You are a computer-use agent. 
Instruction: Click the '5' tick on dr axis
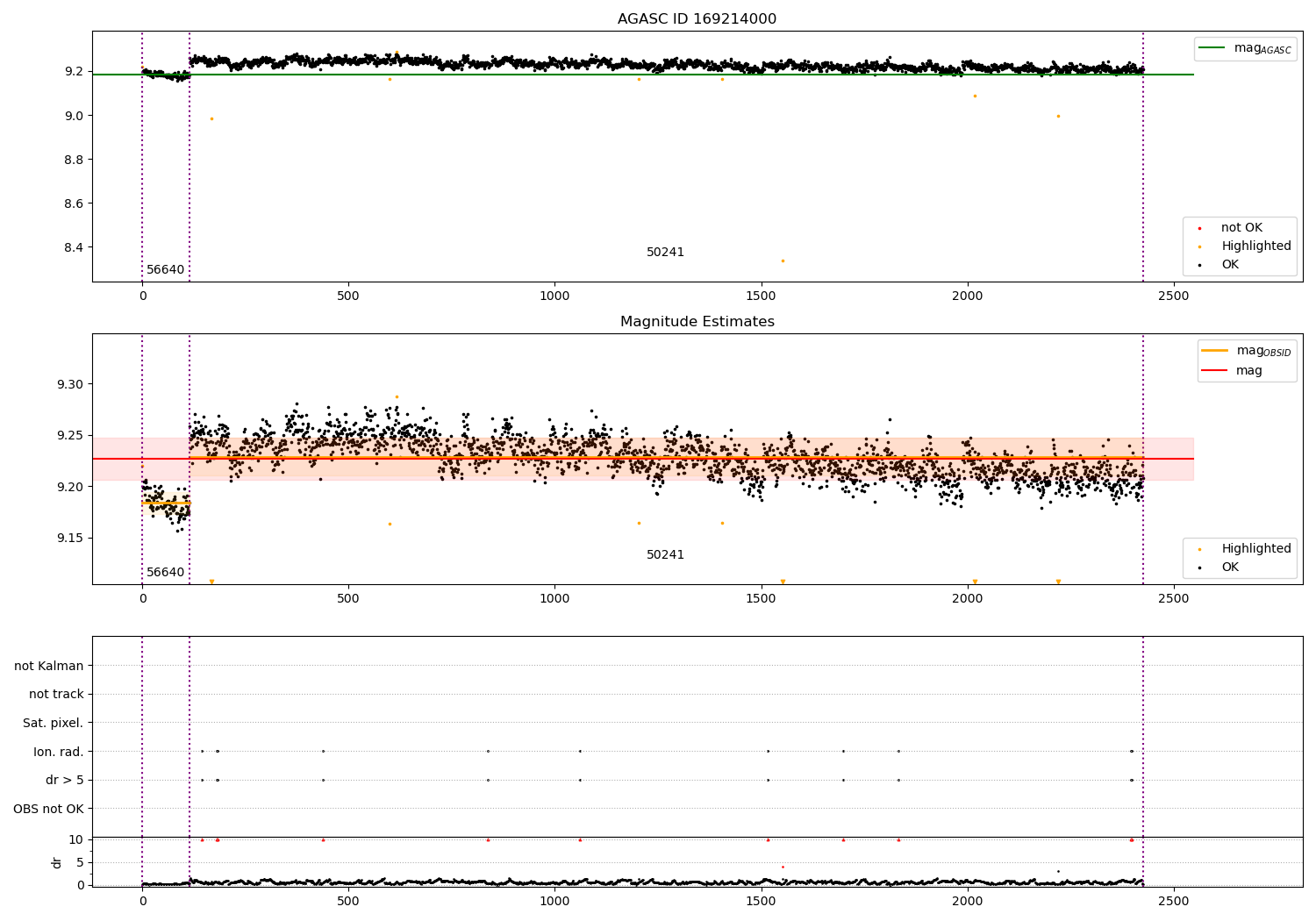point(80,862)
